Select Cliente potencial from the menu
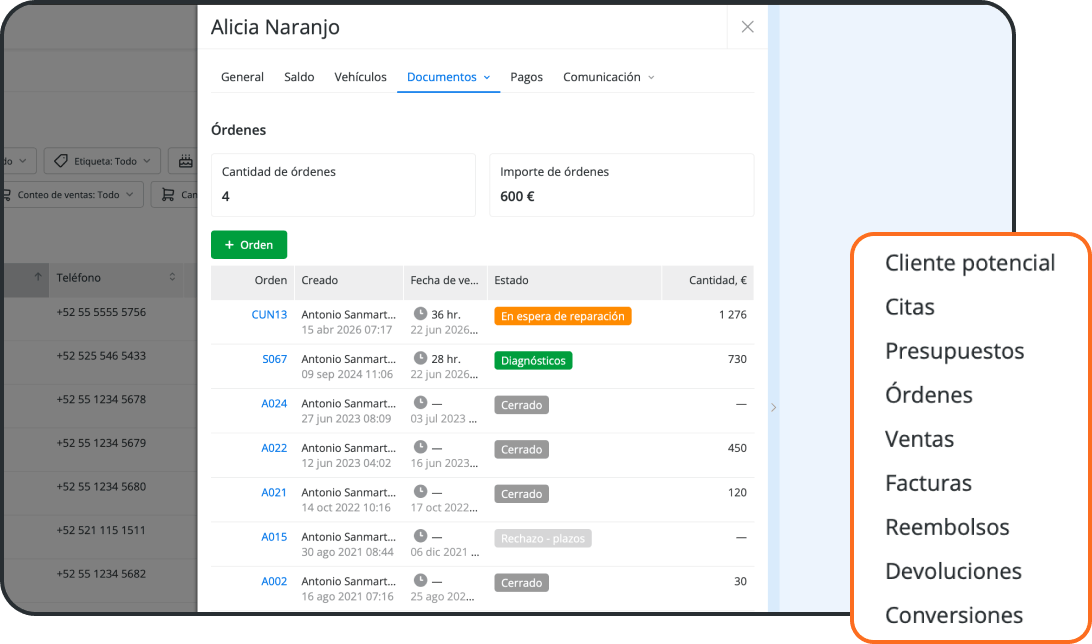This screenshot has width=1092, height=644. click(969, 263)
